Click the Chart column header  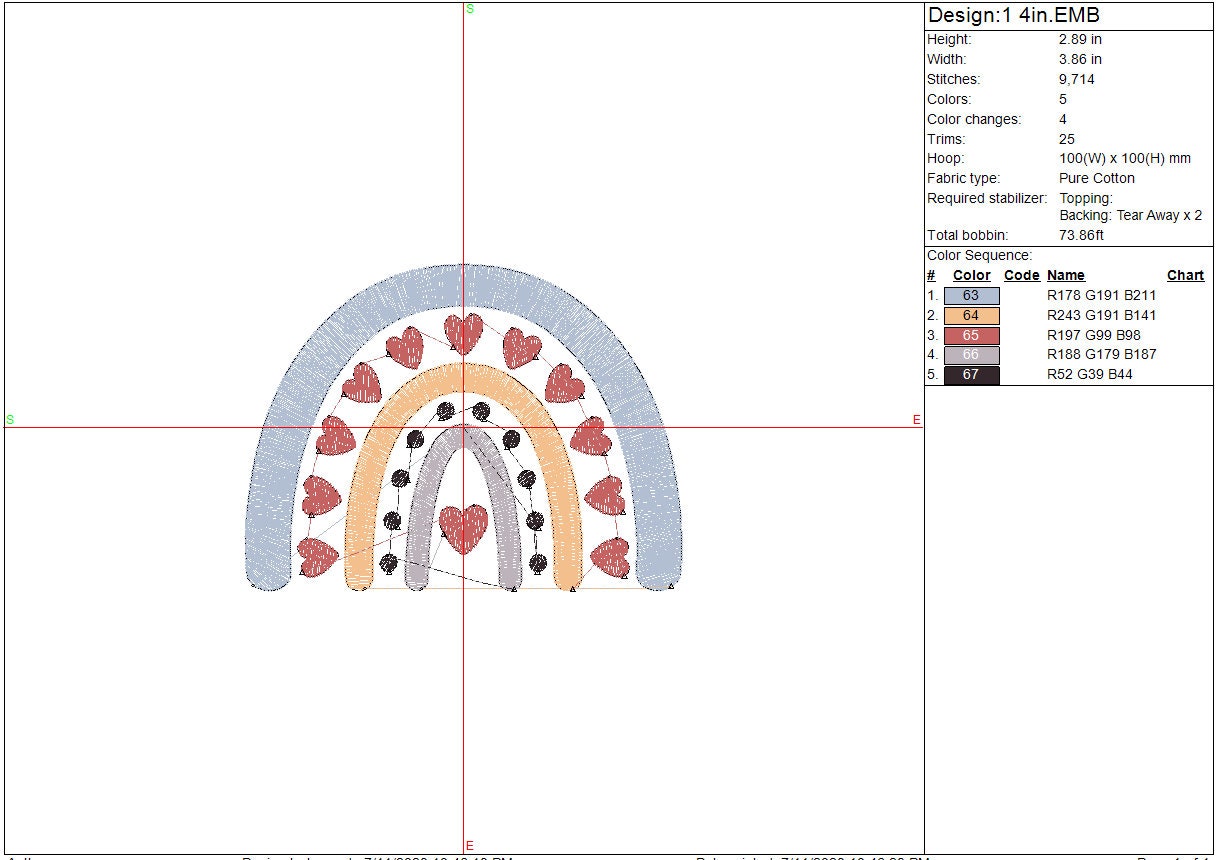click(x=1185, y=276)
